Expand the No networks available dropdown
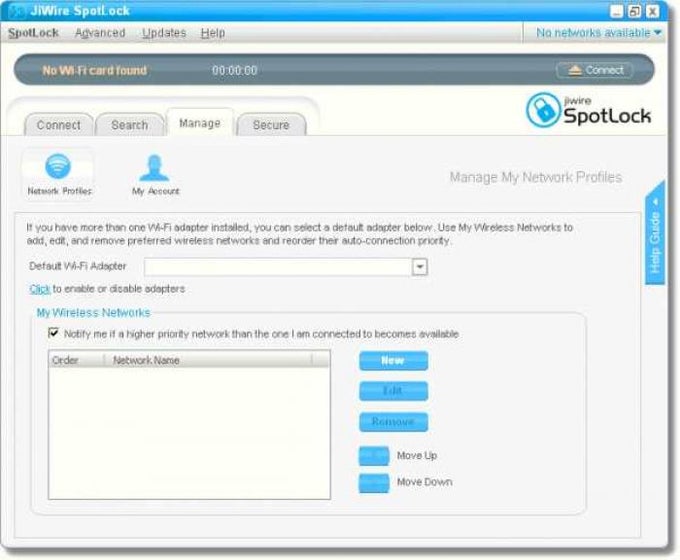The height and width of the screenshot is (560, 680). [x=598, y=33]
